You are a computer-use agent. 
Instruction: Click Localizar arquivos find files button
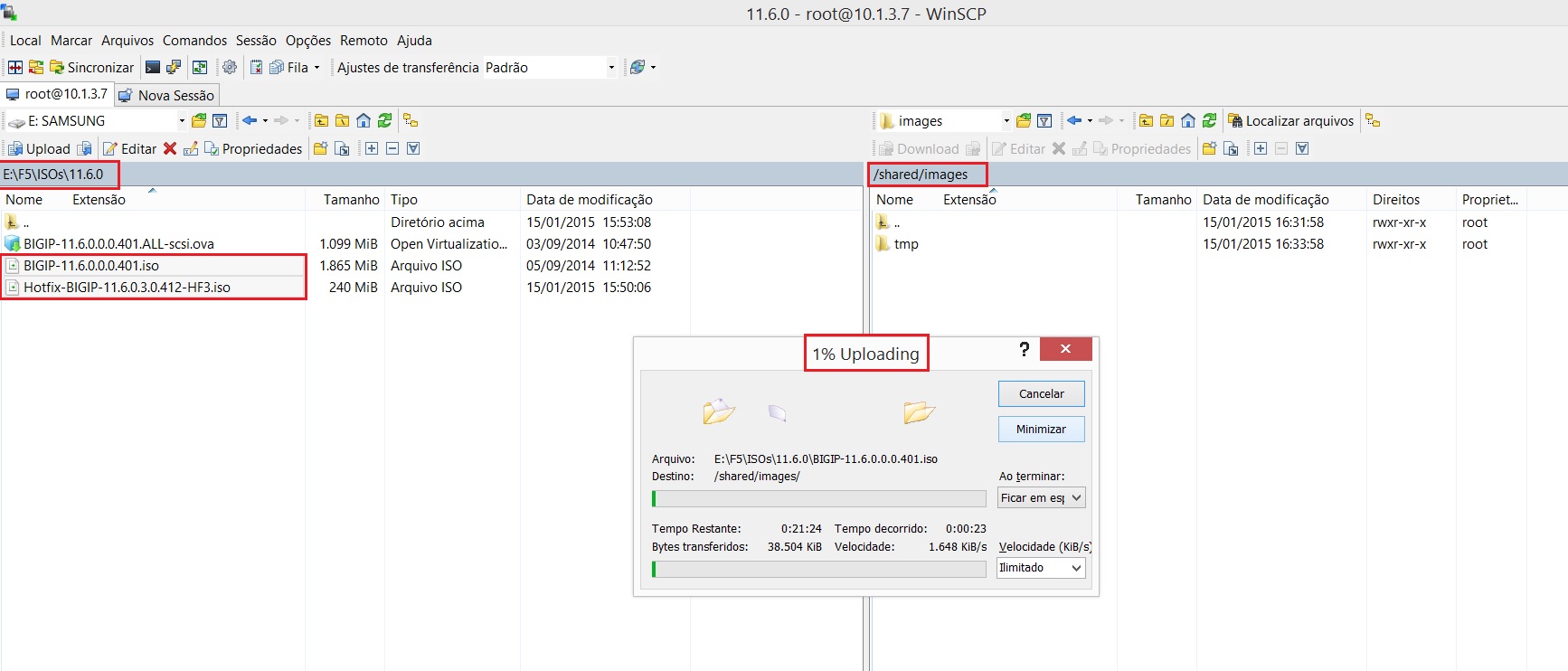click(x=1290, y=120)
